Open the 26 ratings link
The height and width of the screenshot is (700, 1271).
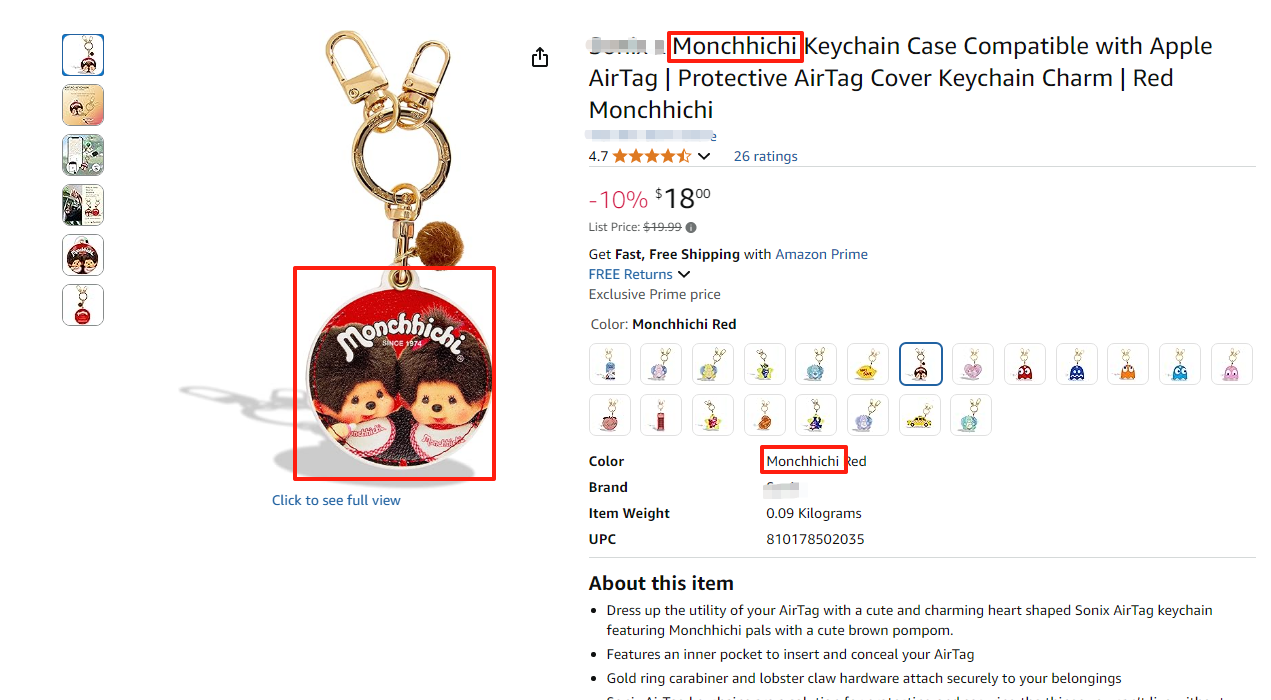tap(765, 156)
